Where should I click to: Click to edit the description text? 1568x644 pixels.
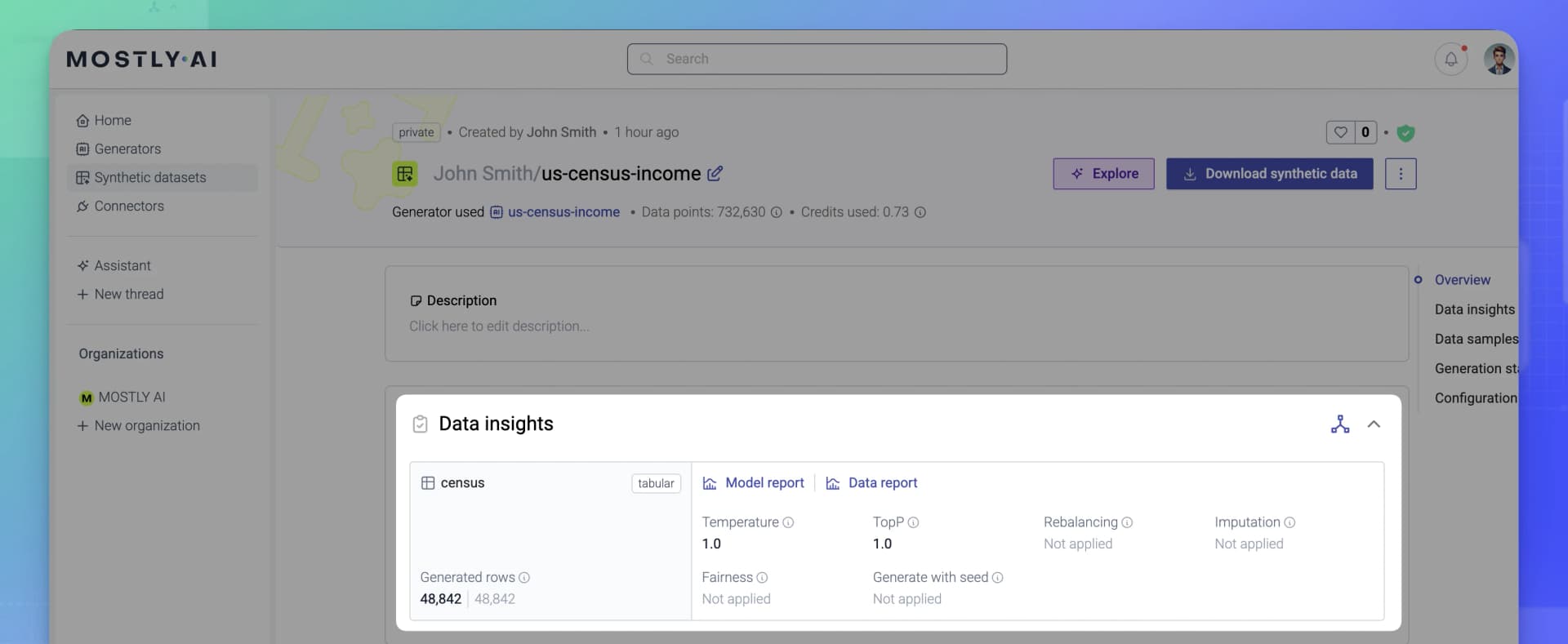(499, 326)
